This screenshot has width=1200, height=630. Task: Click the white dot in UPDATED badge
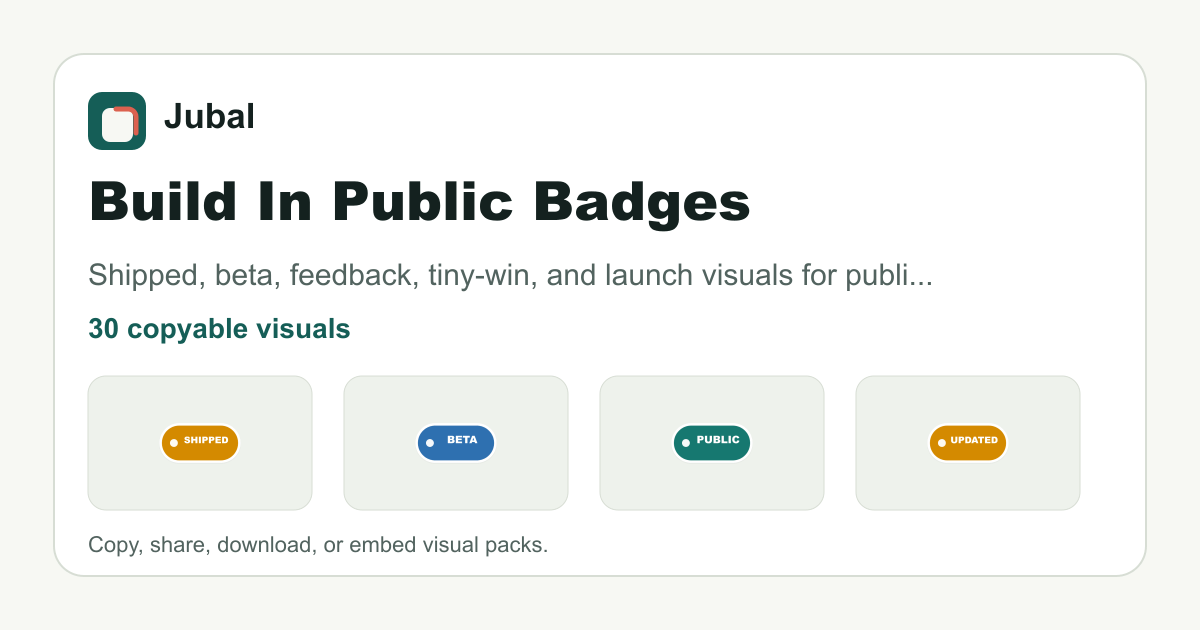pos(942,443)
